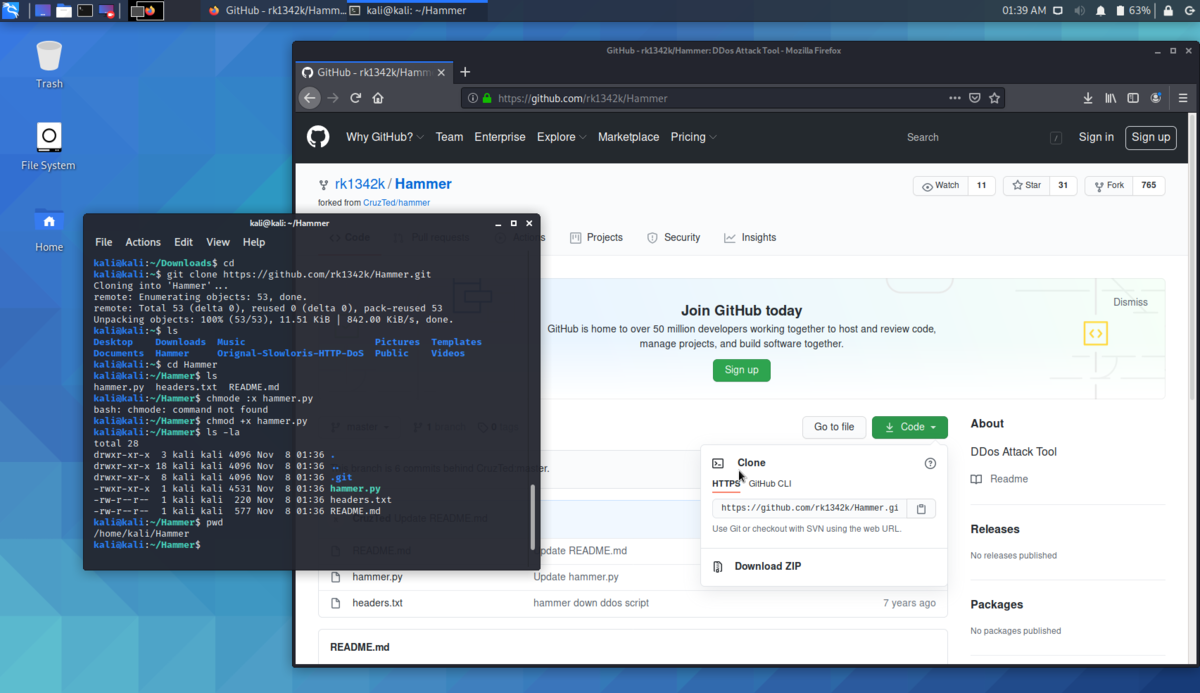Open page actions three-dot menu in URL bar
Image resolution: width=1200 pixels, height=693 pixels.
955,98
